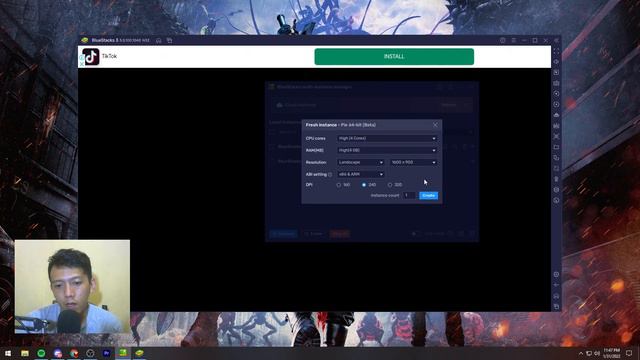Click the Instance count input field
640x360 pixels.
tap(409, 196)
